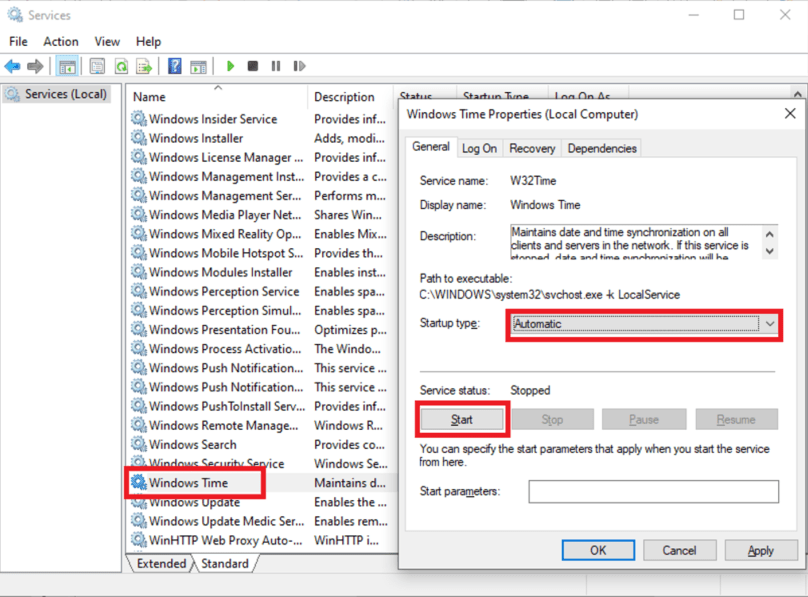
Task: Click the Back navigation arrow
Action: point(12,66)
